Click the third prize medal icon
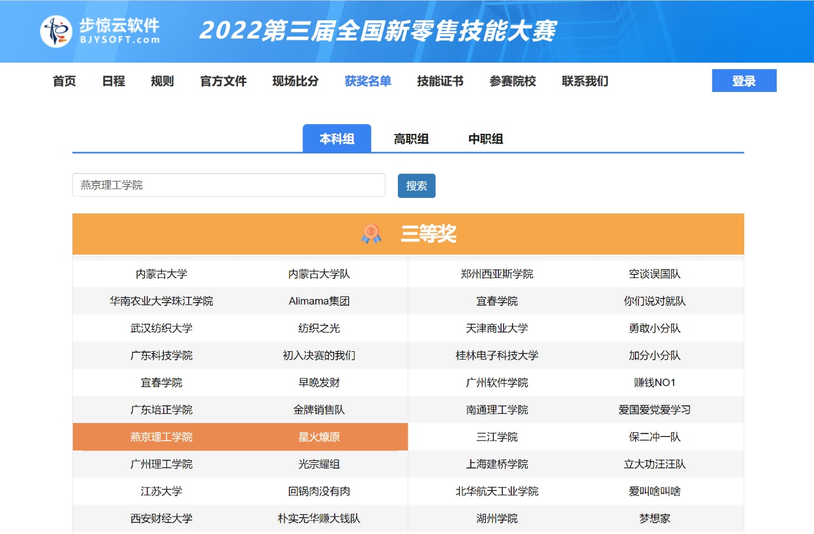The image size is (814, 534). (x=372, y=234)
